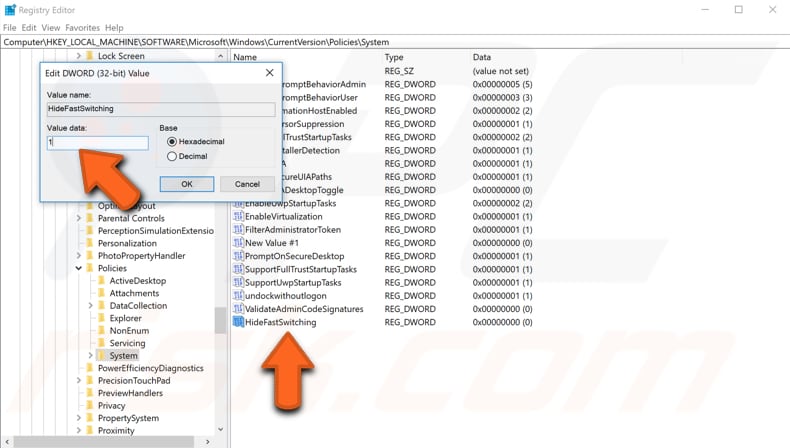
Task: Click the folder icon of Servicing key
Action: click(102, 343)
